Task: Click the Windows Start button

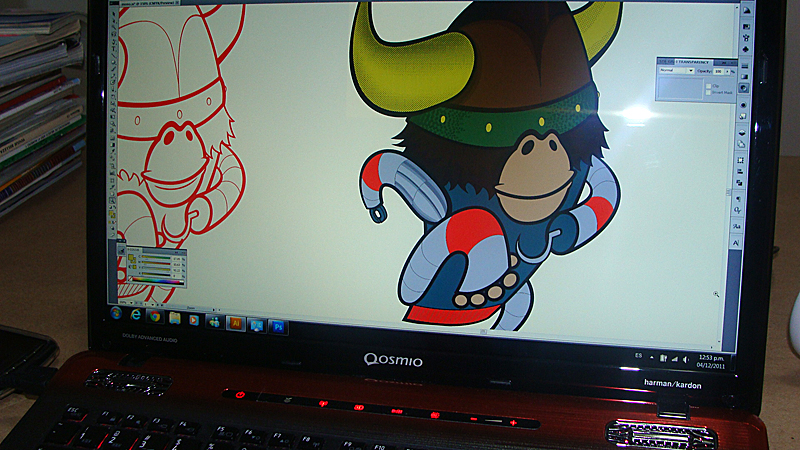Action: point(116,313)
